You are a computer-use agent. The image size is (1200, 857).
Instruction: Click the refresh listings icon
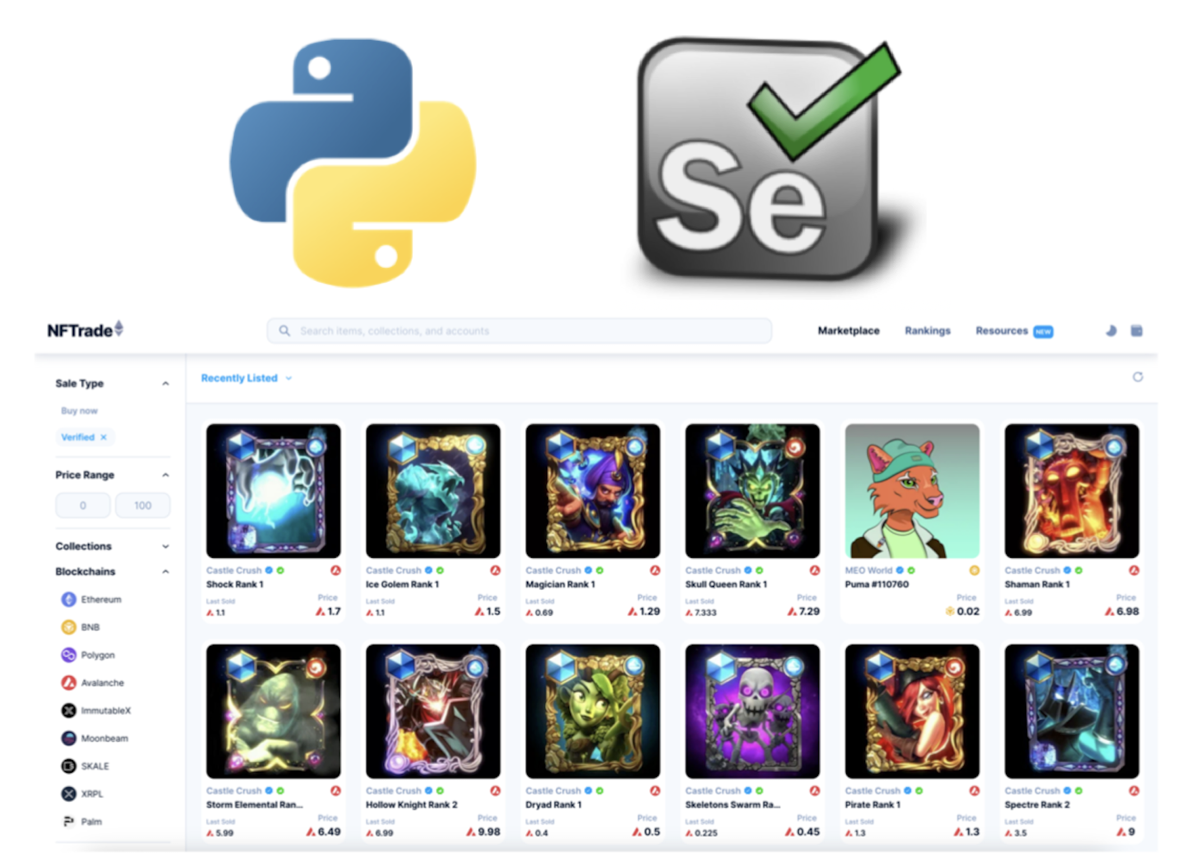[1137, 377]
